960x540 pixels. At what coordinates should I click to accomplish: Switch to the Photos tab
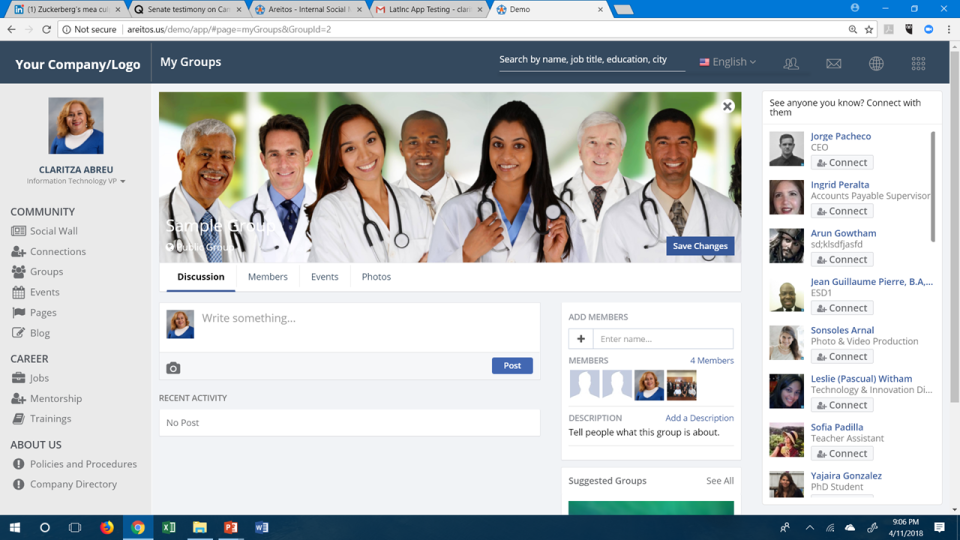[x=376, y=277]
